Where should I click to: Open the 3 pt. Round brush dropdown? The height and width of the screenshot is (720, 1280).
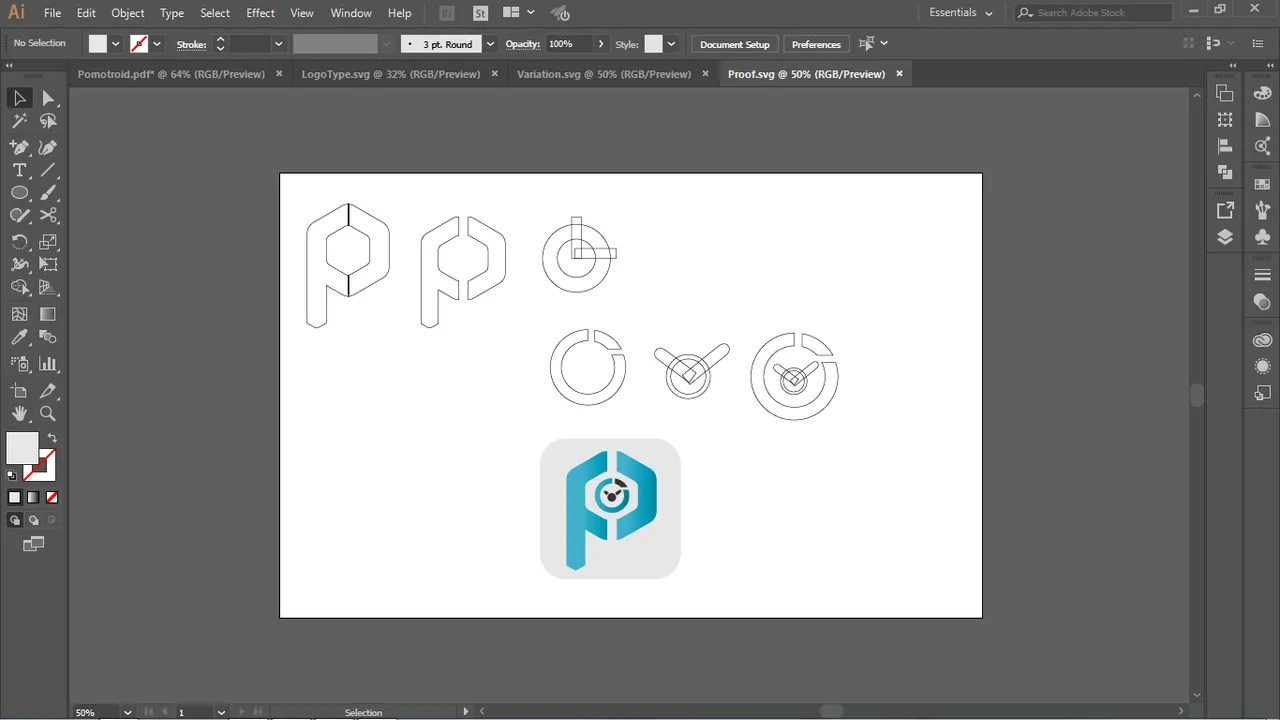(490, 44)
